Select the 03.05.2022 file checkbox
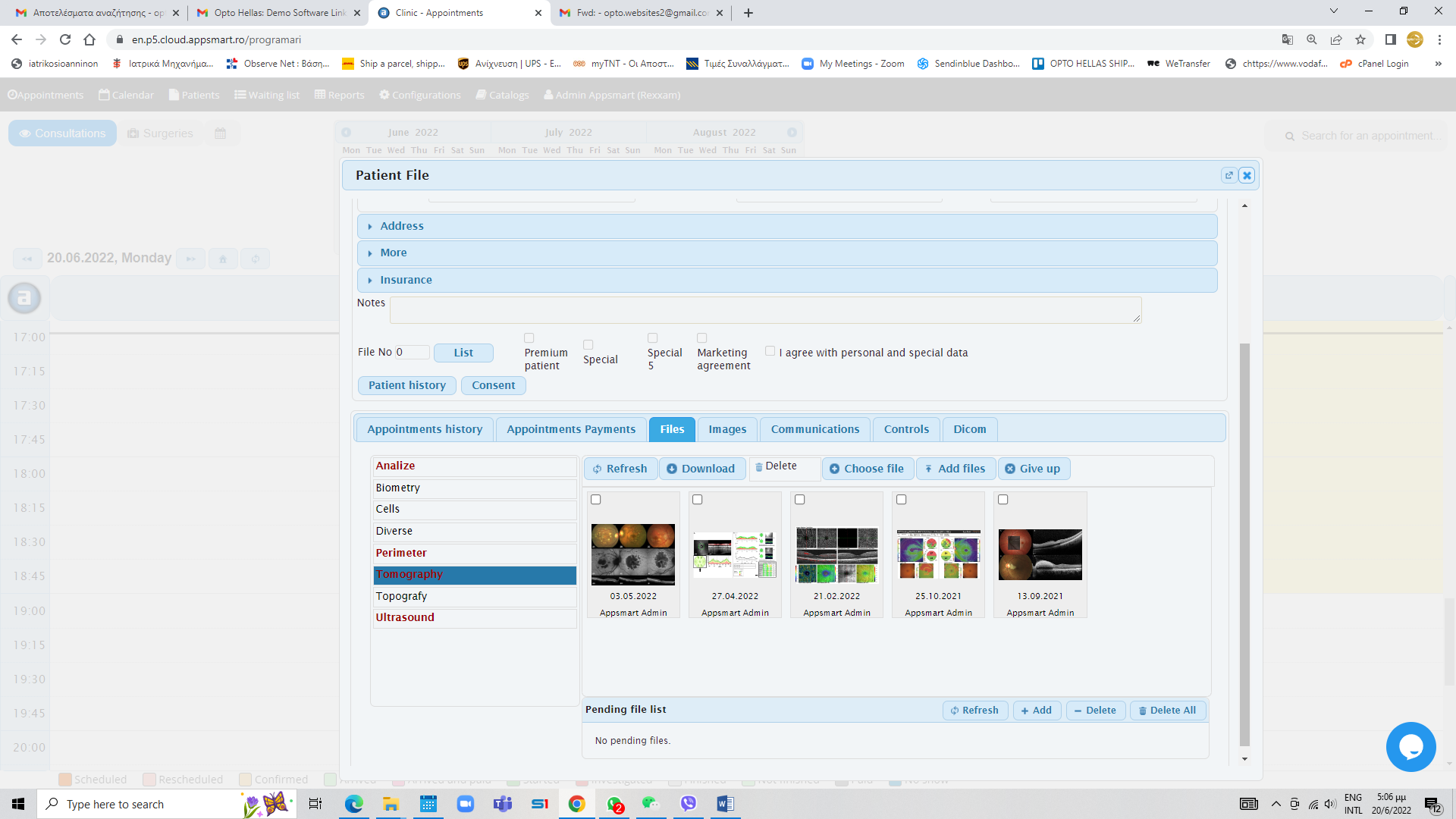Image resolution: width=1456 pixels, height=819 pixels. coord(596,500)
